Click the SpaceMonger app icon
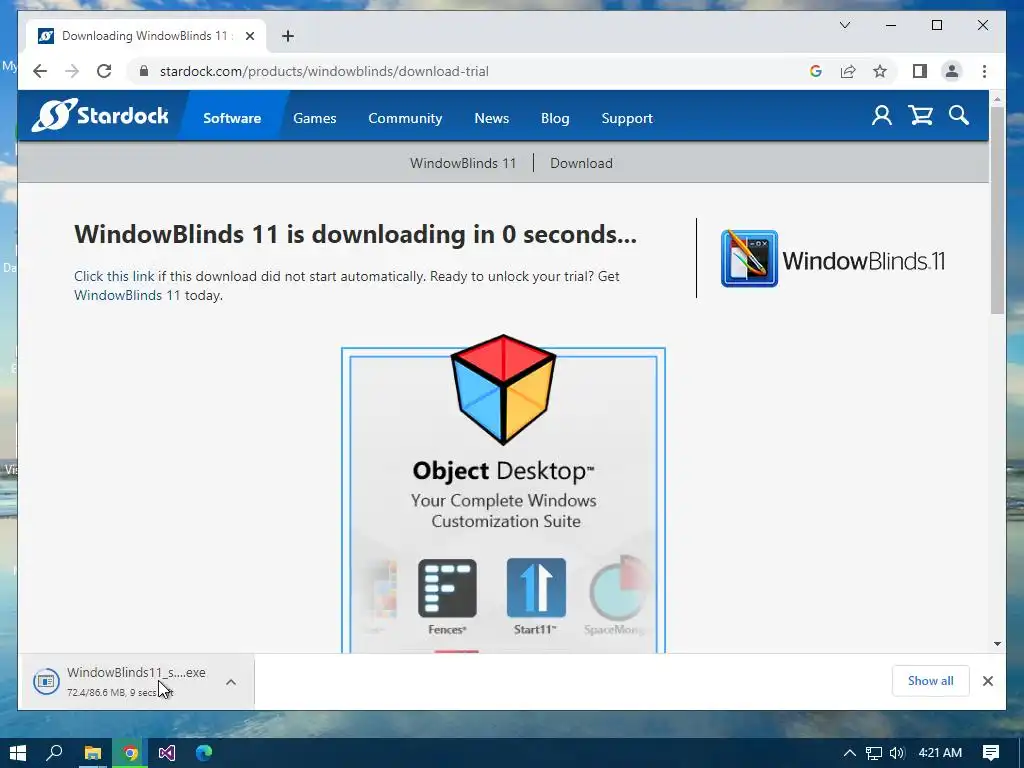The image size is (1024, 768). (x=618, y=588)
